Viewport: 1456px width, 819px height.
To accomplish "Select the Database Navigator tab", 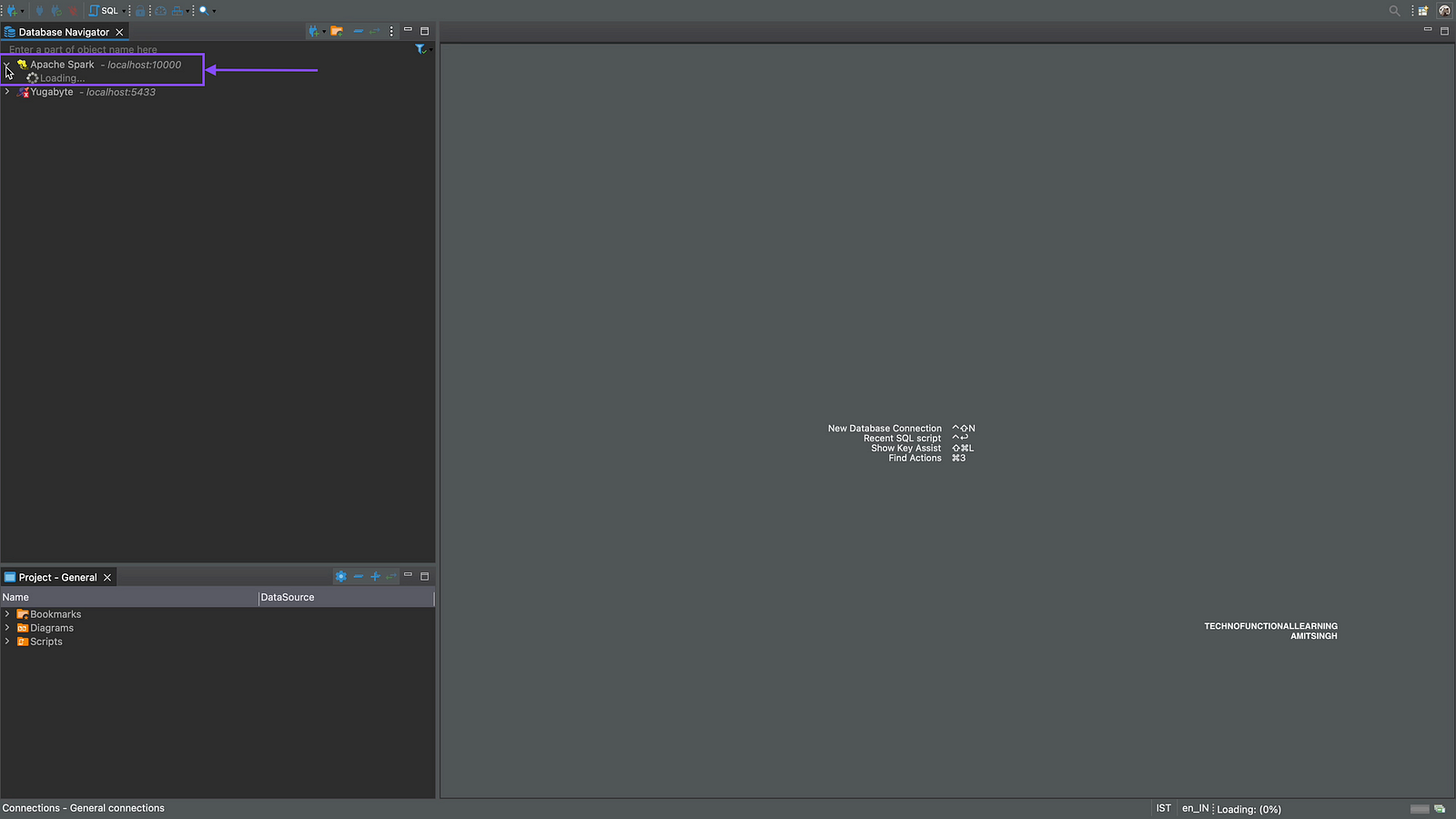I will pyautogui.click(x=63, y=32).
